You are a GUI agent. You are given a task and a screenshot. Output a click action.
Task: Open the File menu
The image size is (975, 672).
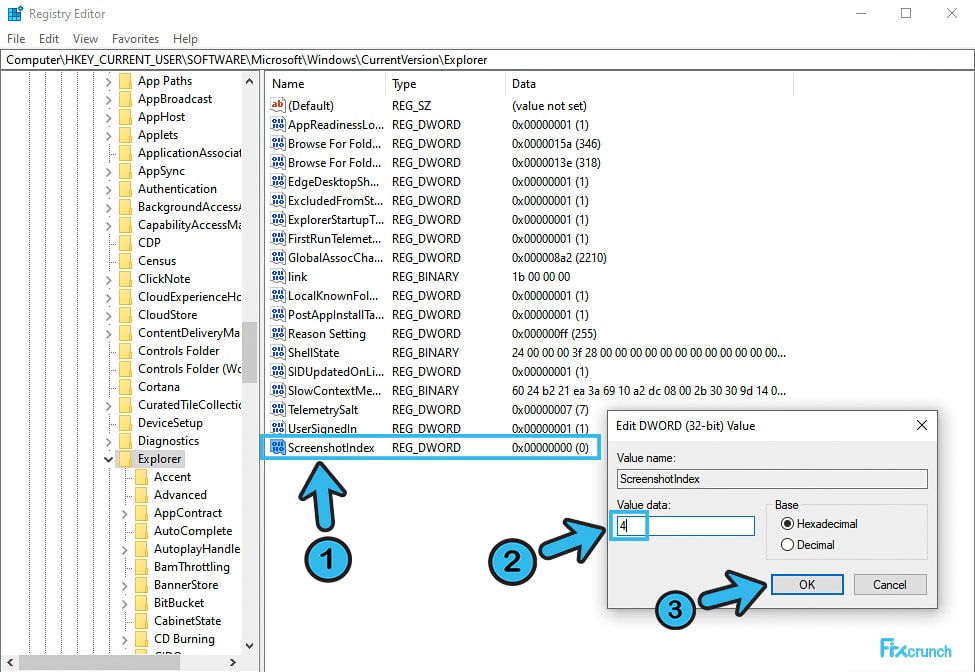pos(16,39)
